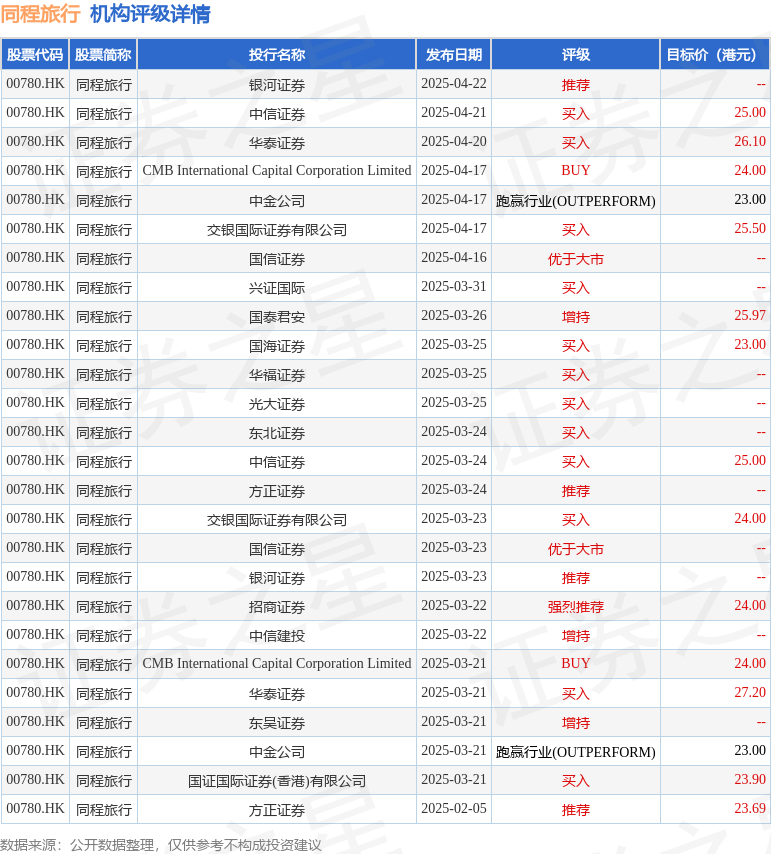This screenshot has height=854, width=771.
Task: Click stock code 00780.HK in 招商证券 row
Action: coord(35,606)
